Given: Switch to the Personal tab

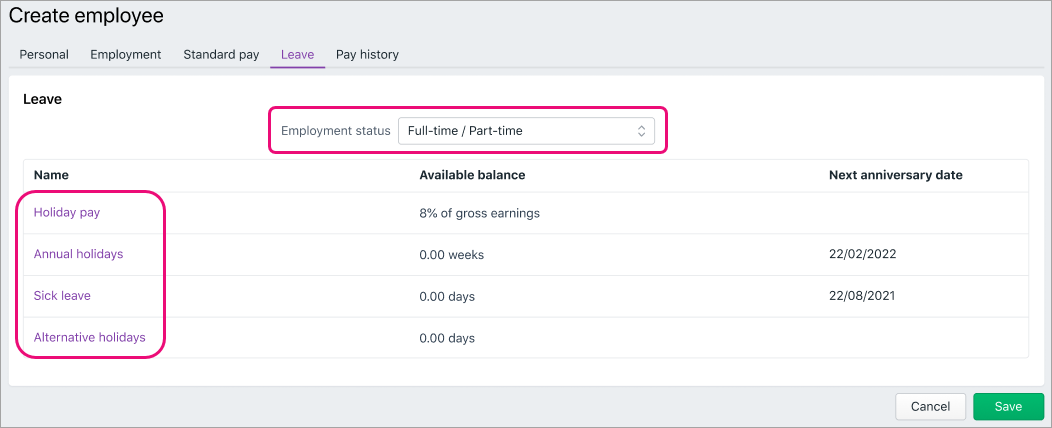Looking at the screenshot, I should click(44, 54).
